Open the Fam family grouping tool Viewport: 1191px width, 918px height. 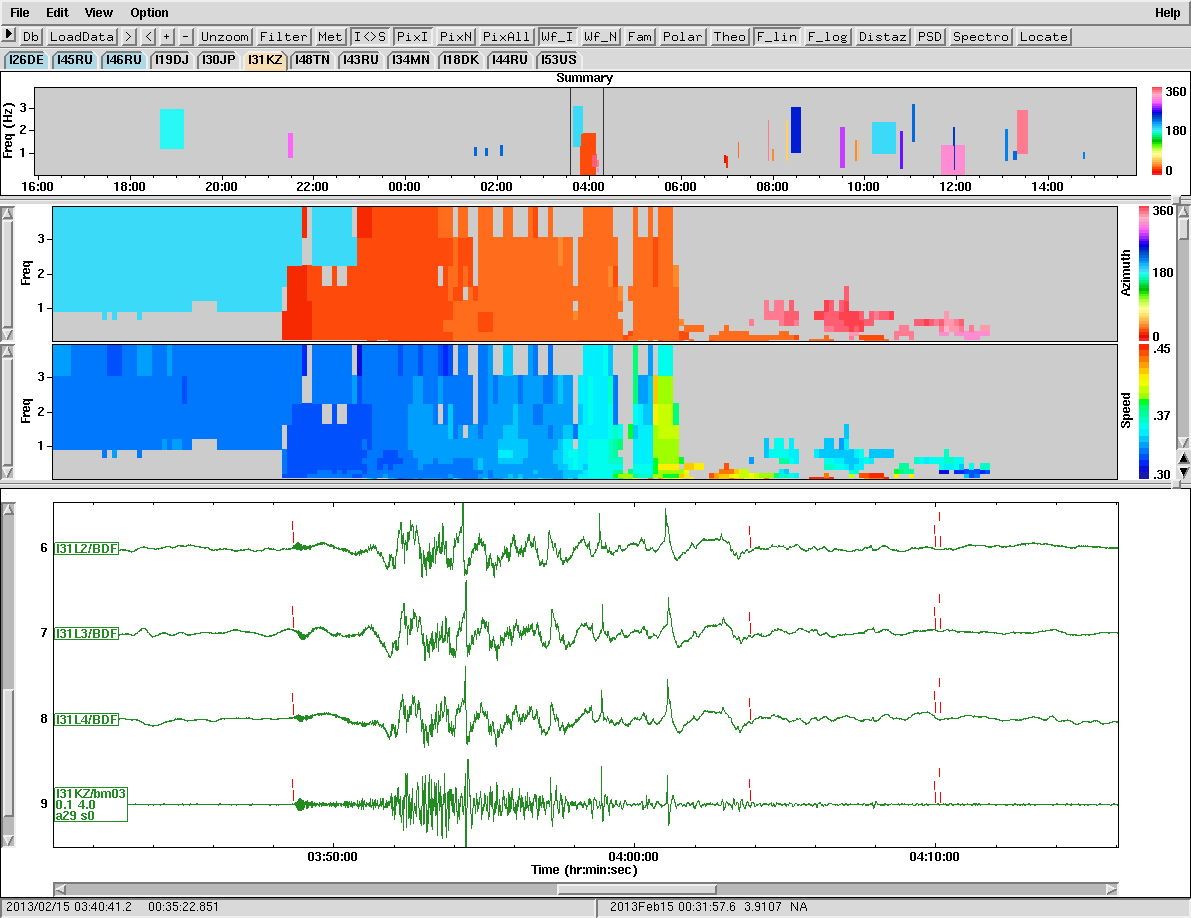click(x=640, y=36)
